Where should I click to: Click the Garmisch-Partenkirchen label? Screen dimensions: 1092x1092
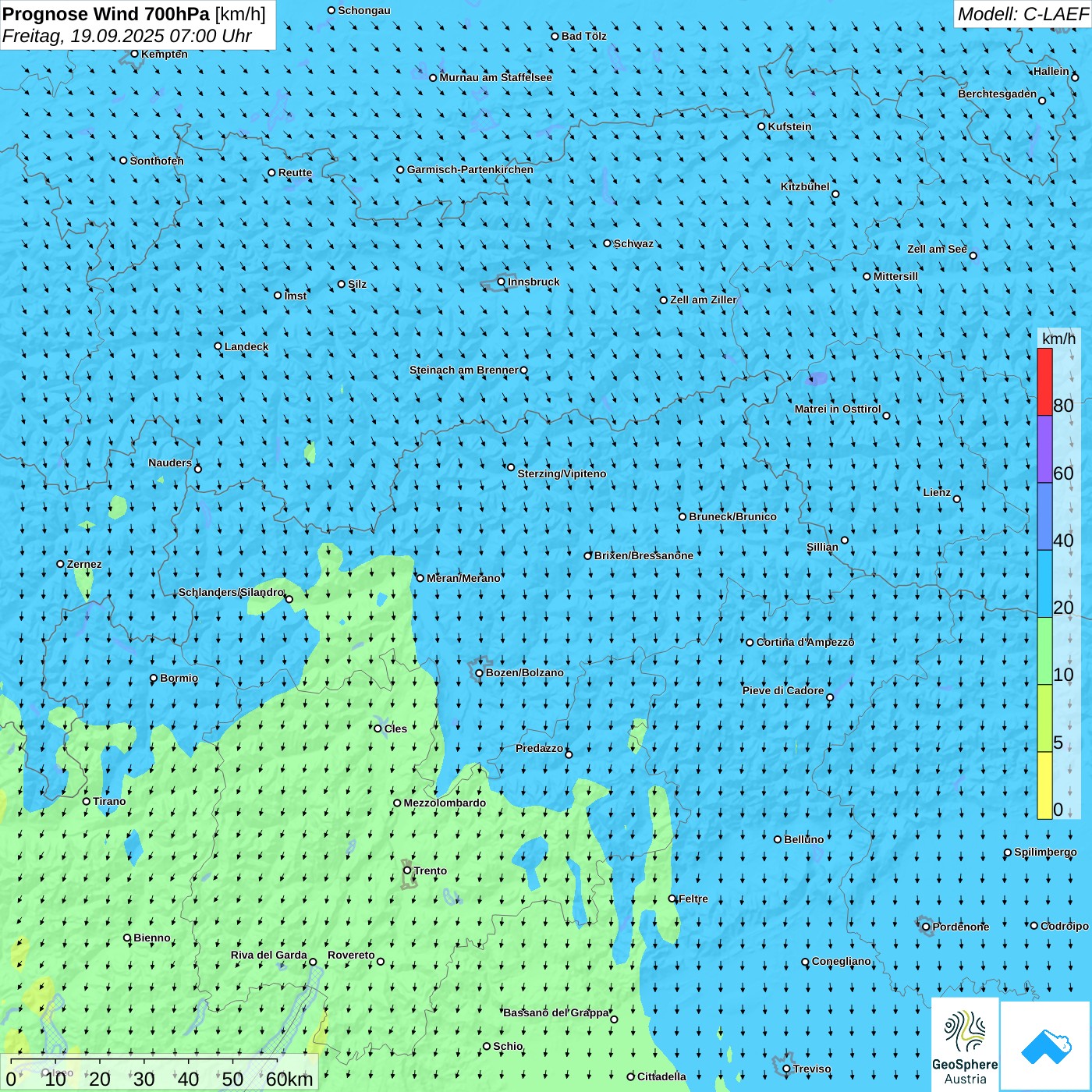470,169
